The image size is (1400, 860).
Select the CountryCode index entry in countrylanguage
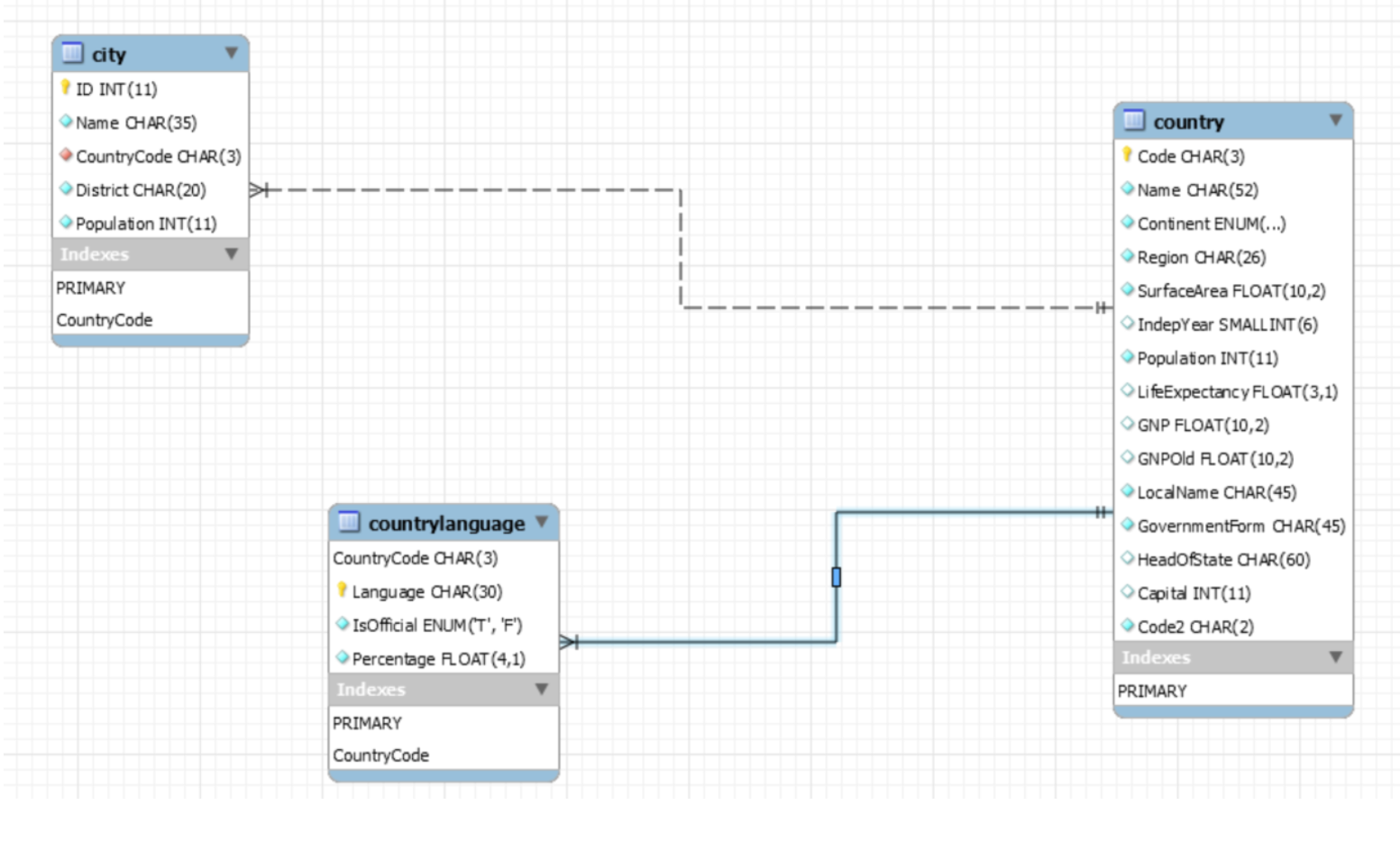click(x=381, y=755)
